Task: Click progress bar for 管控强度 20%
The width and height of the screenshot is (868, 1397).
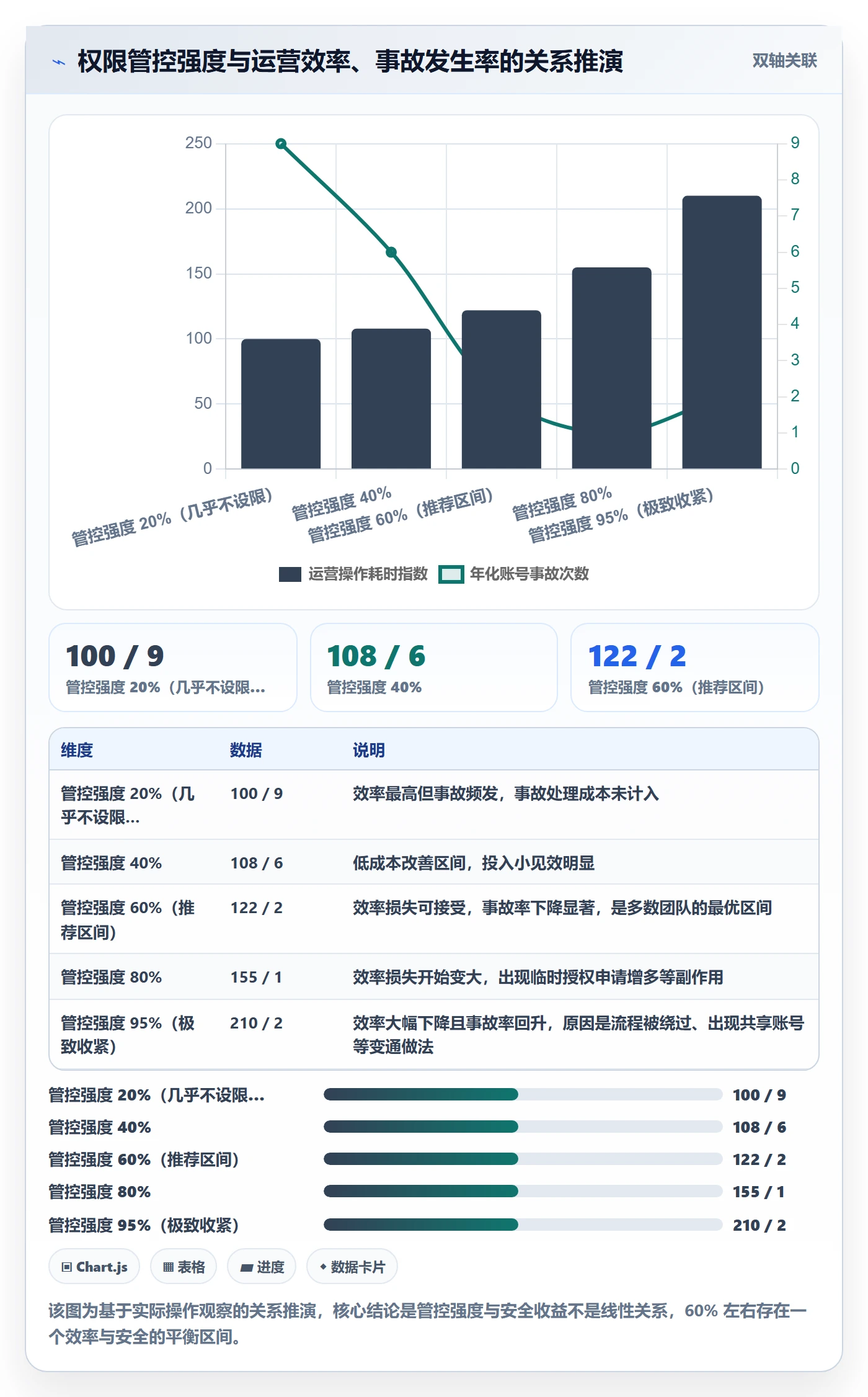Action: (x=523, y=1094)
